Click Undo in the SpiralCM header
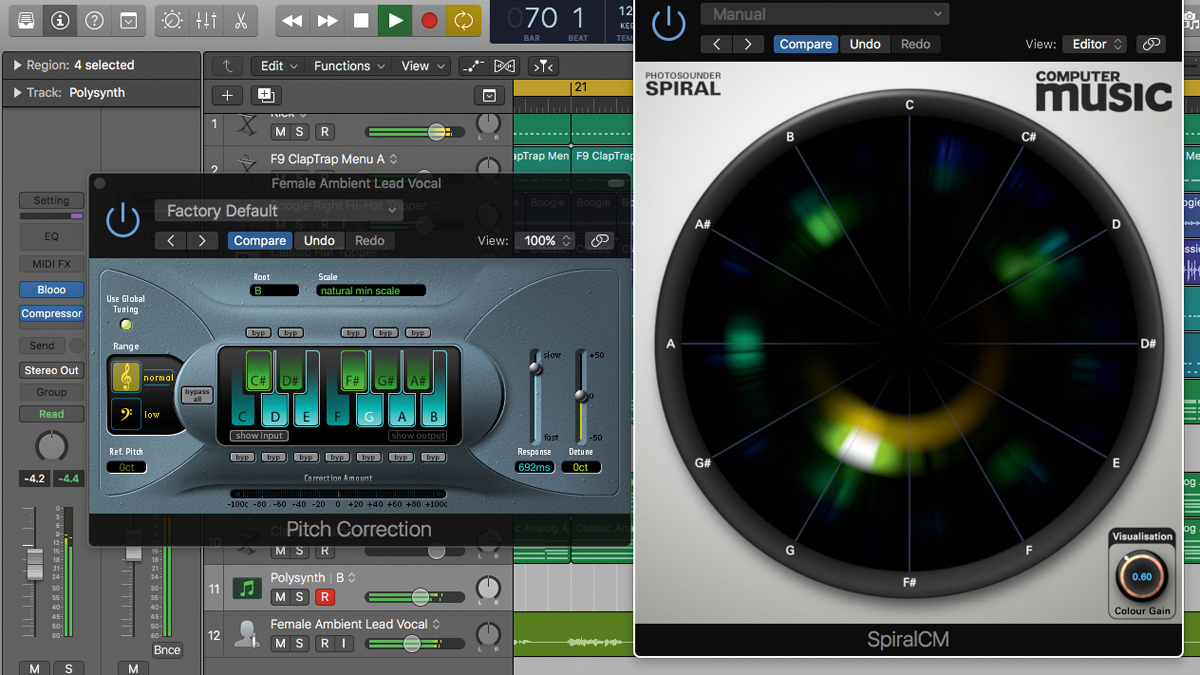 click(865, 44)
